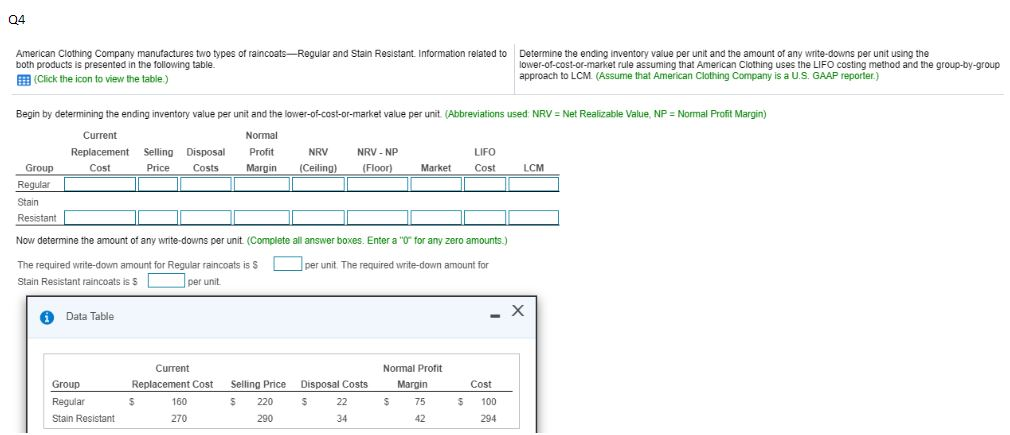Click green 'U.S. GAAP reporter' assumption note
This screenshot has height=435, width=1010.
[737, 76]
